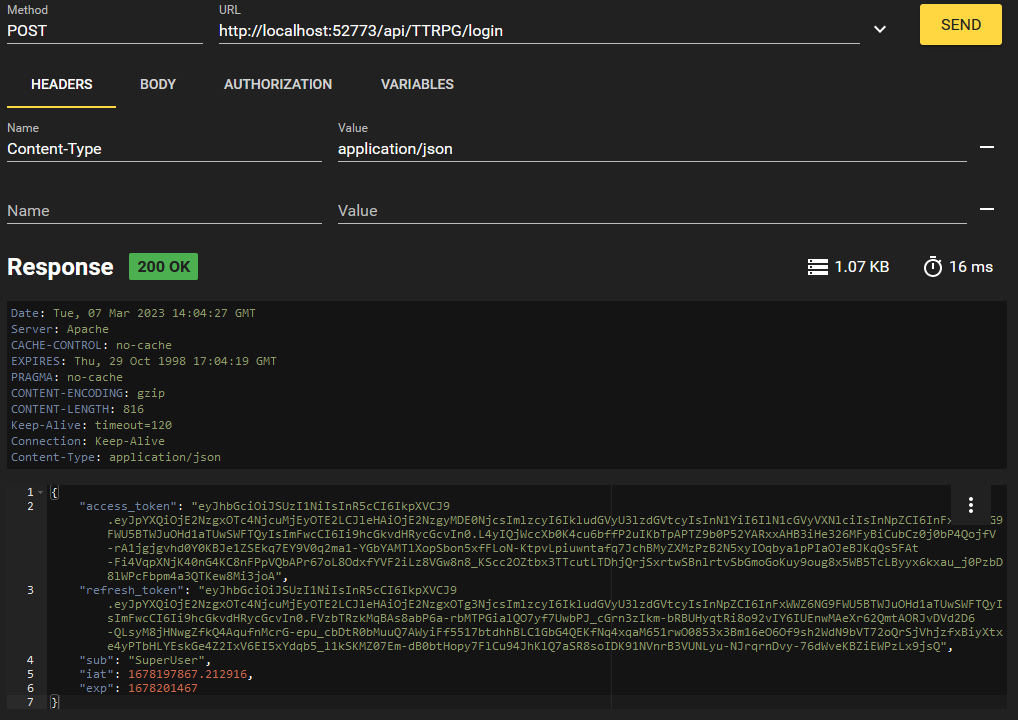This screenshot has width=1018, height=720.
Task: Open the AUTHORIZATION tab
Action: (278, 85)
